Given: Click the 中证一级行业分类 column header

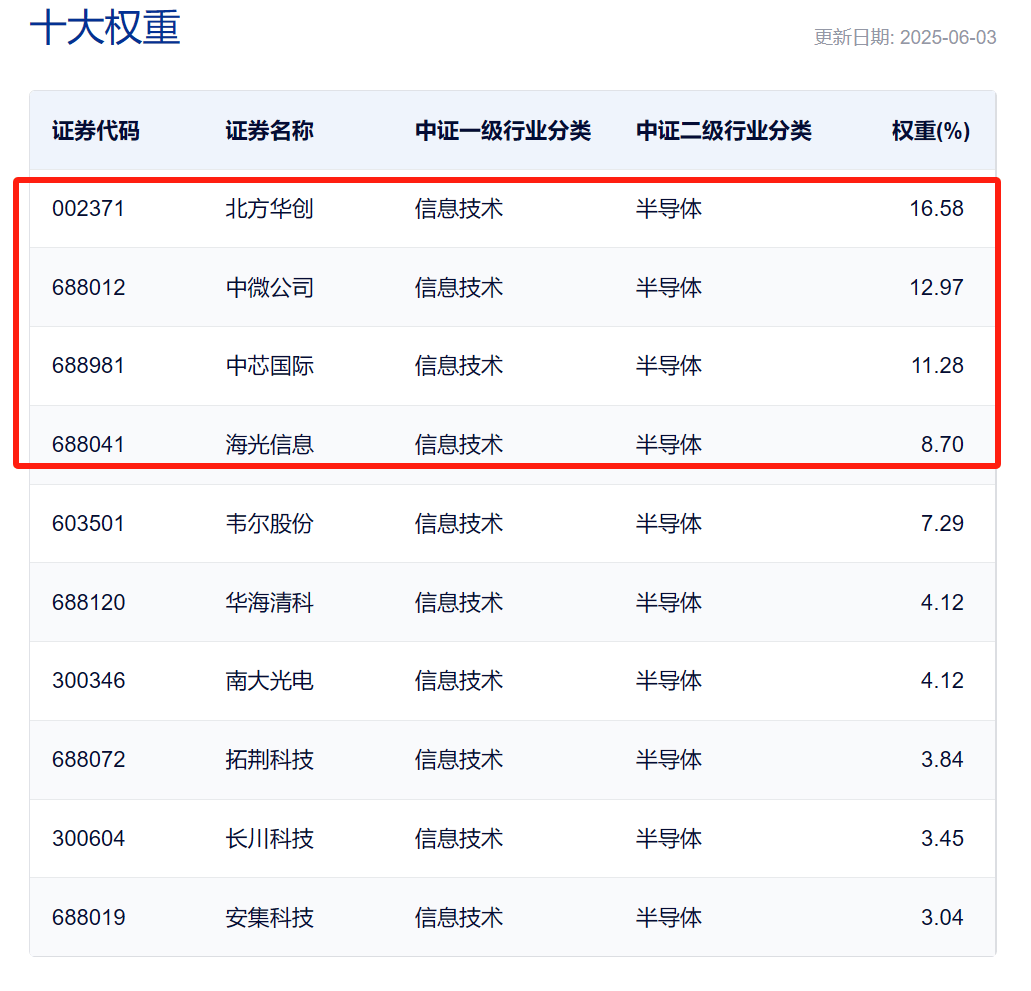Looking at the screenshot, I should tap(503, 131).
